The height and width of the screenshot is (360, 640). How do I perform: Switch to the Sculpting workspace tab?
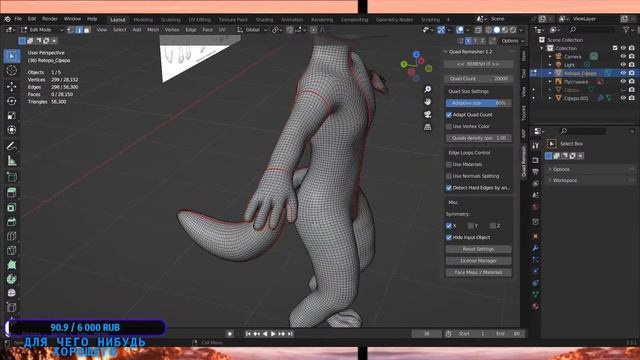[x=171, y=20]
